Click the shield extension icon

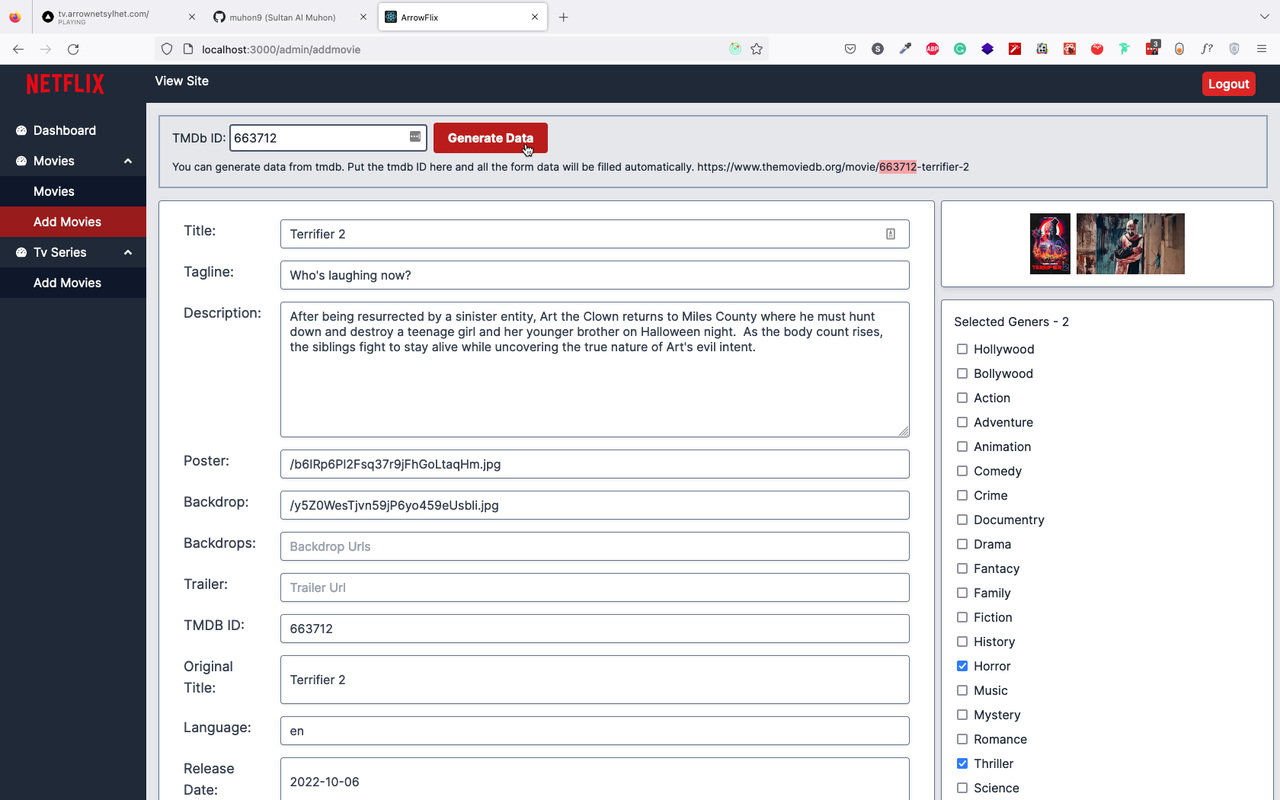pos(1234,49)
